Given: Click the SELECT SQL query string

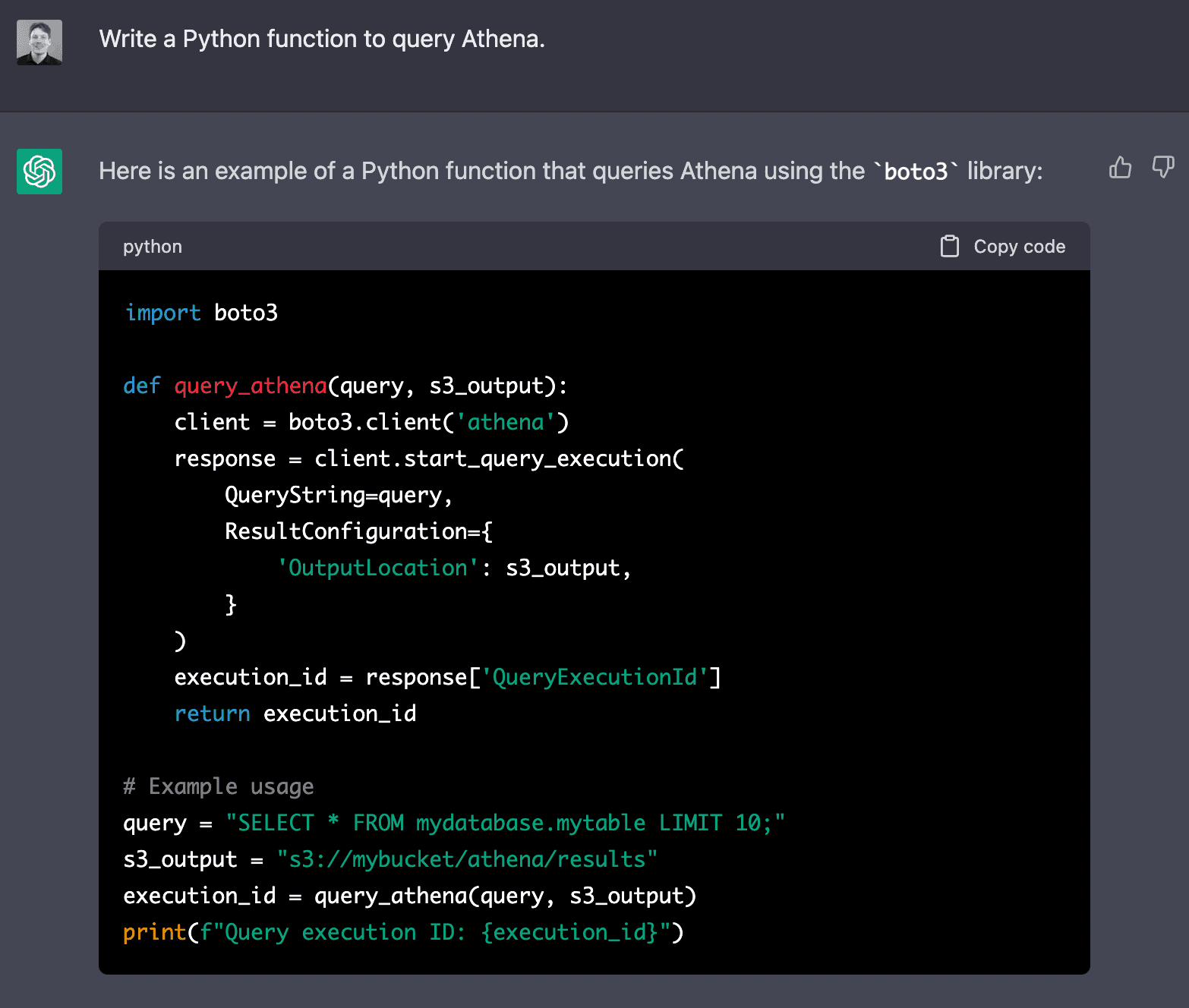Looking at the screenshot, I should (505, 823).
